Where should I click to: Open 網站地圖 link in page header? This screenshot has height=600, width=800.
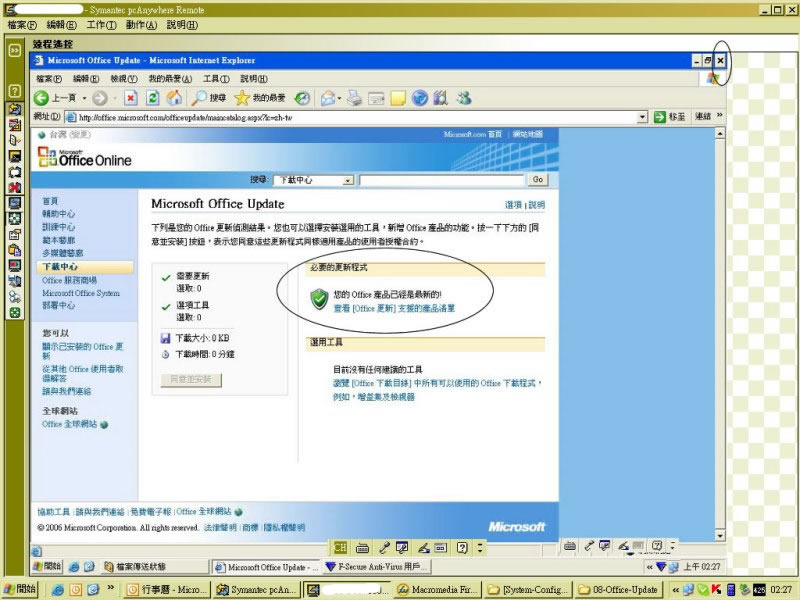point(528,134)
